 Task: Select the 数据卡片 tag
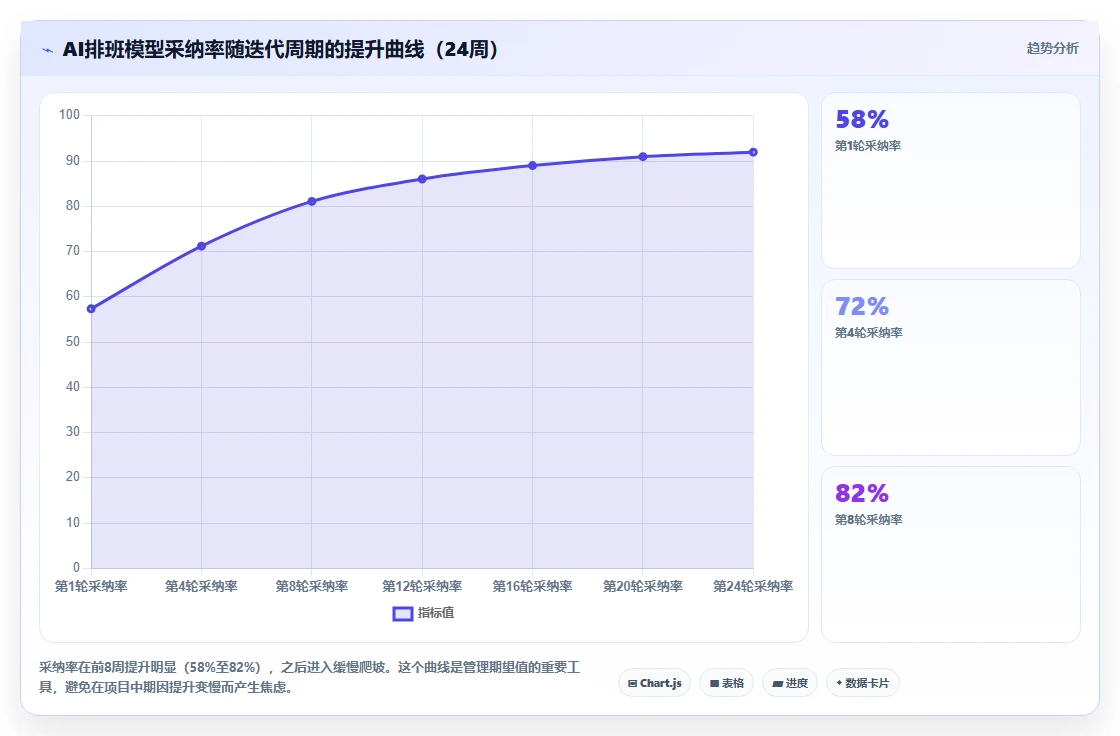pyautogui.click(x=863, y=683)
